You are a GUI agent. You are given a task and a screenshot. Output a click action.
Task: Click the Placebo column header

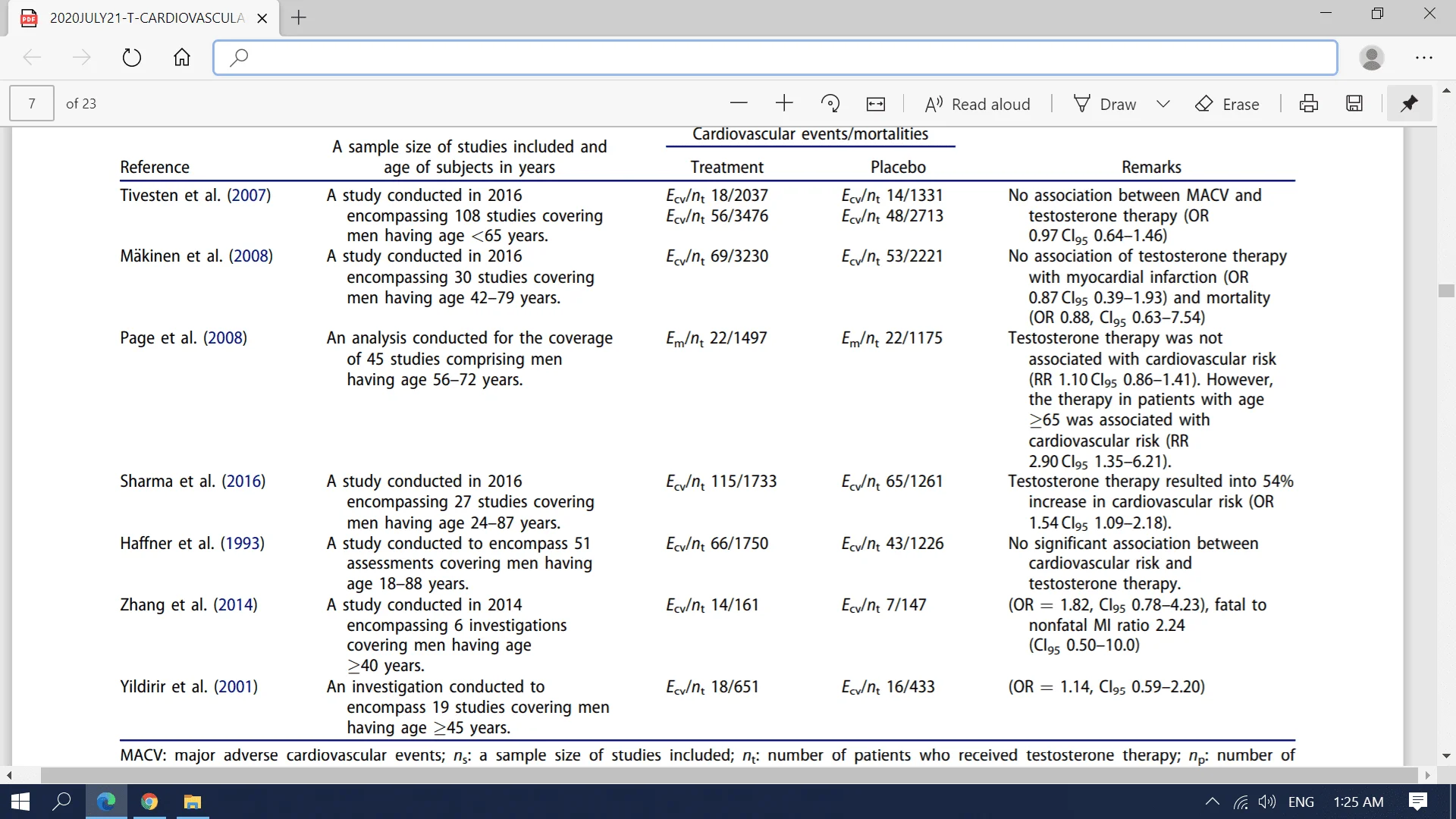point(898,167)
